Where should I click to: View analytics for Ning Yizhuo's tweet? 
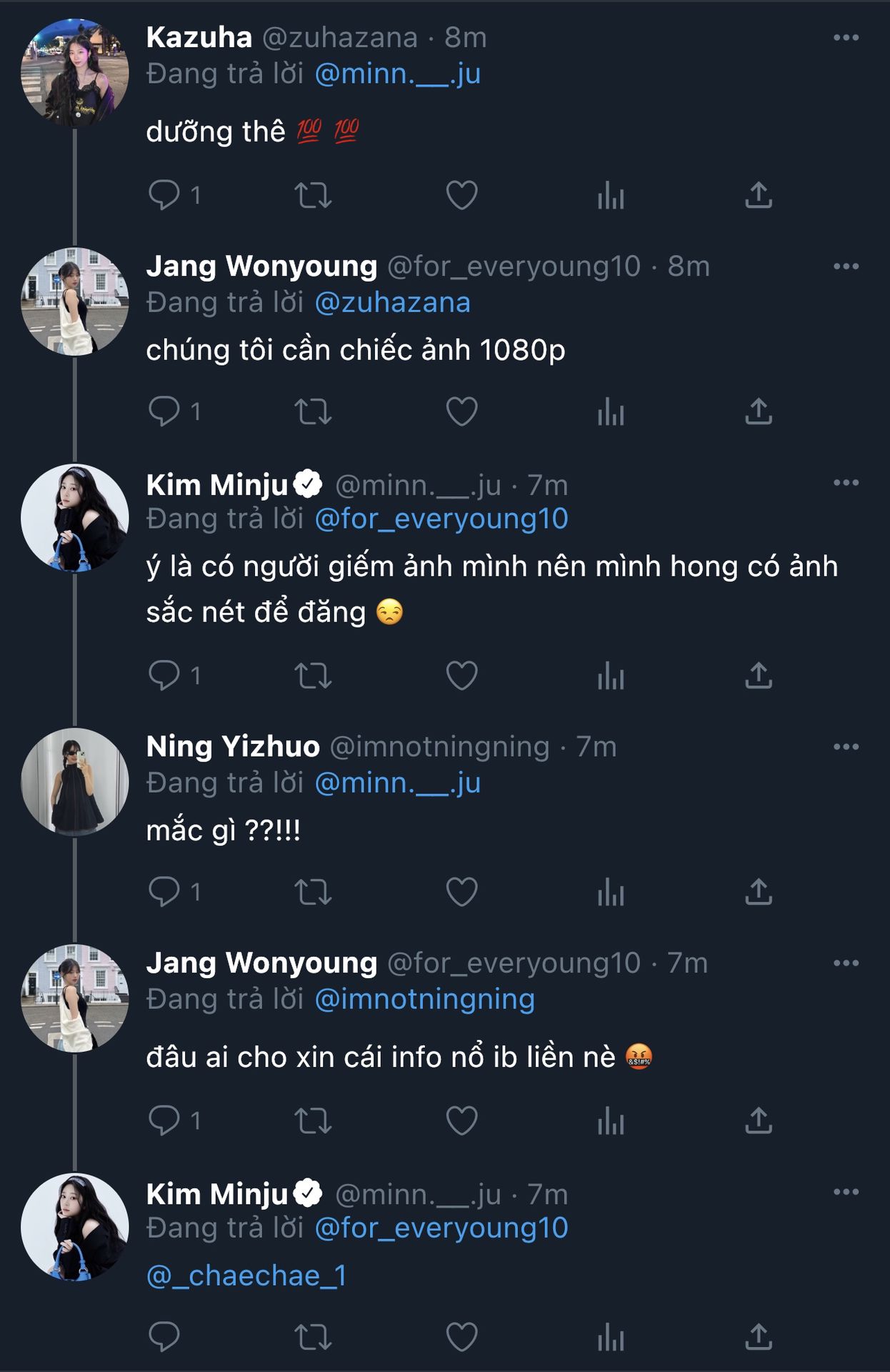611,893
